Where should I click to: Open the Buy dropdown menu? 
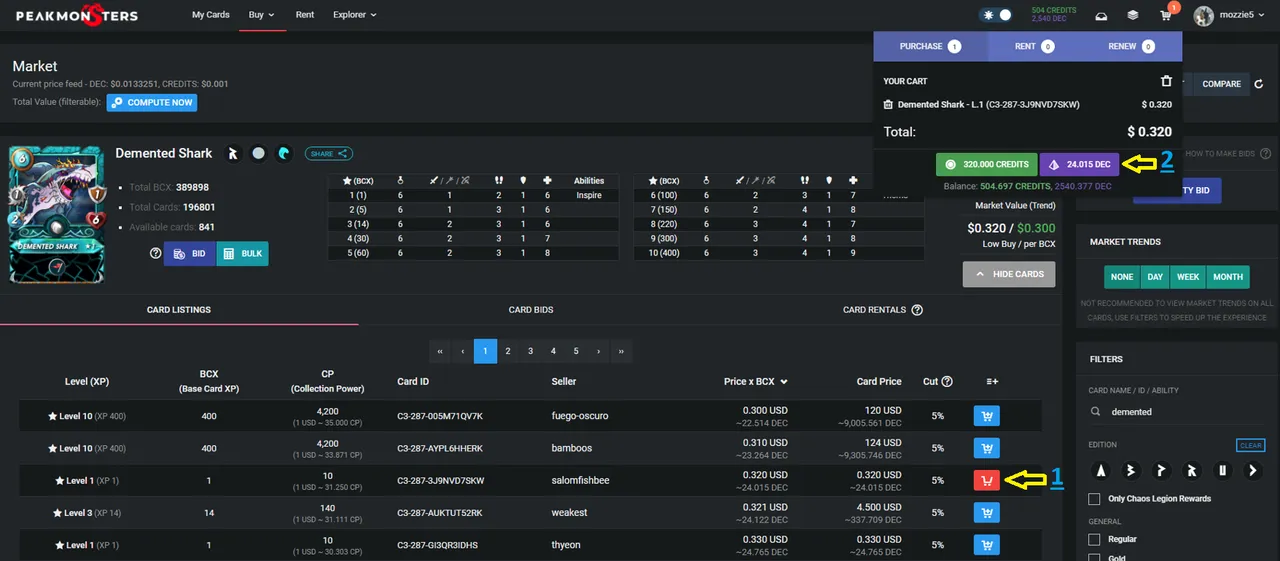coord(262,15)
